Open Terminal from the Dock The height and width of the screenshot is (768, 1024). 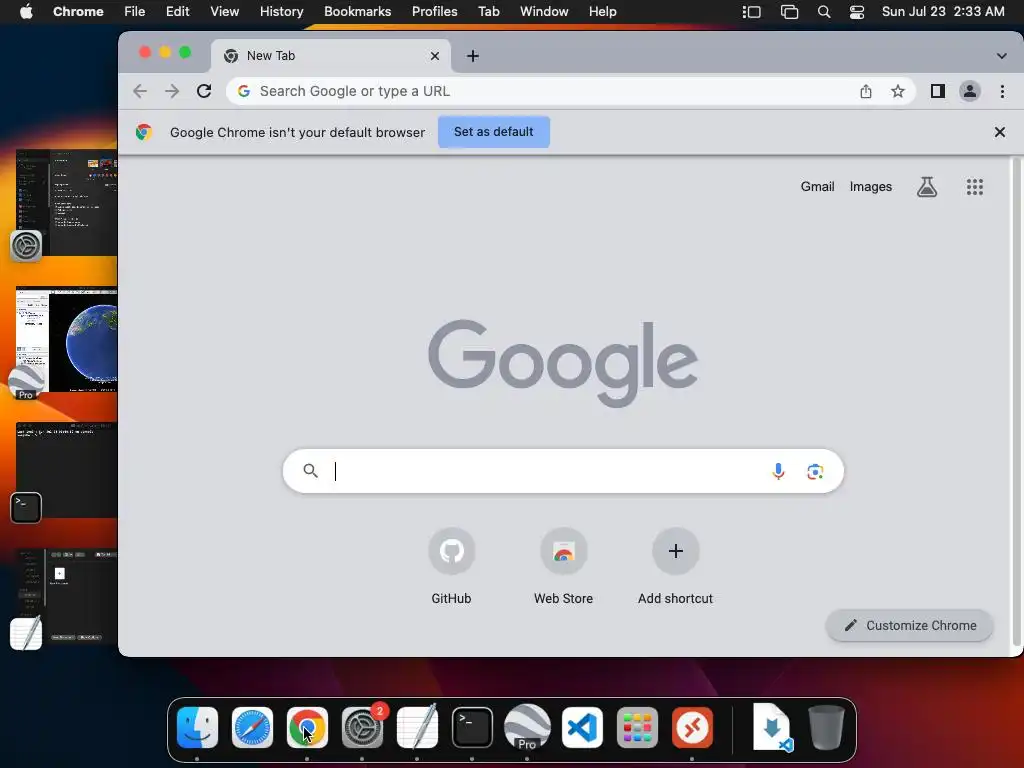[472, 727]
